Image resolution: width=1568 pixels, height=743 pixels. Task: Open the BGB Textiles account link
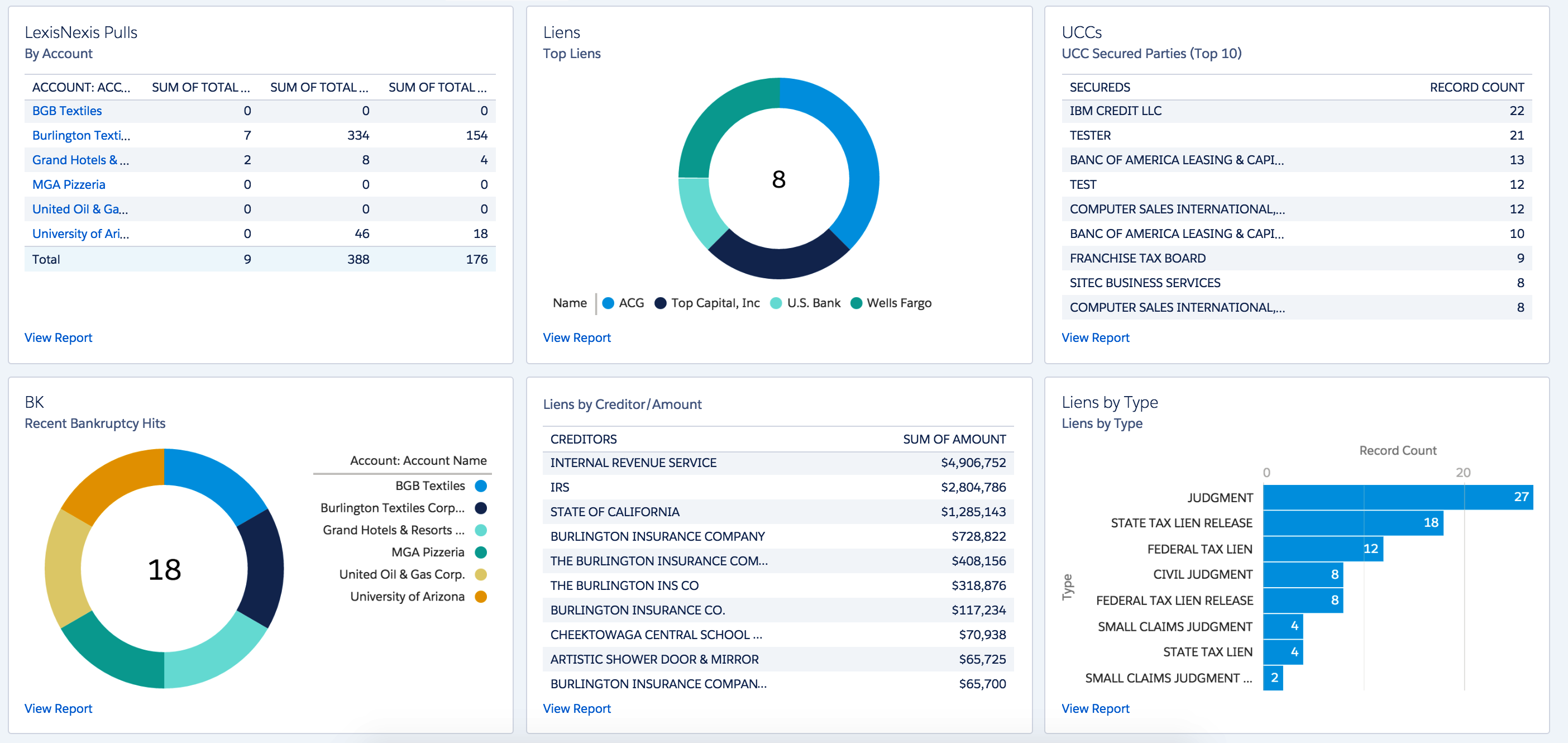coord(67,111)
